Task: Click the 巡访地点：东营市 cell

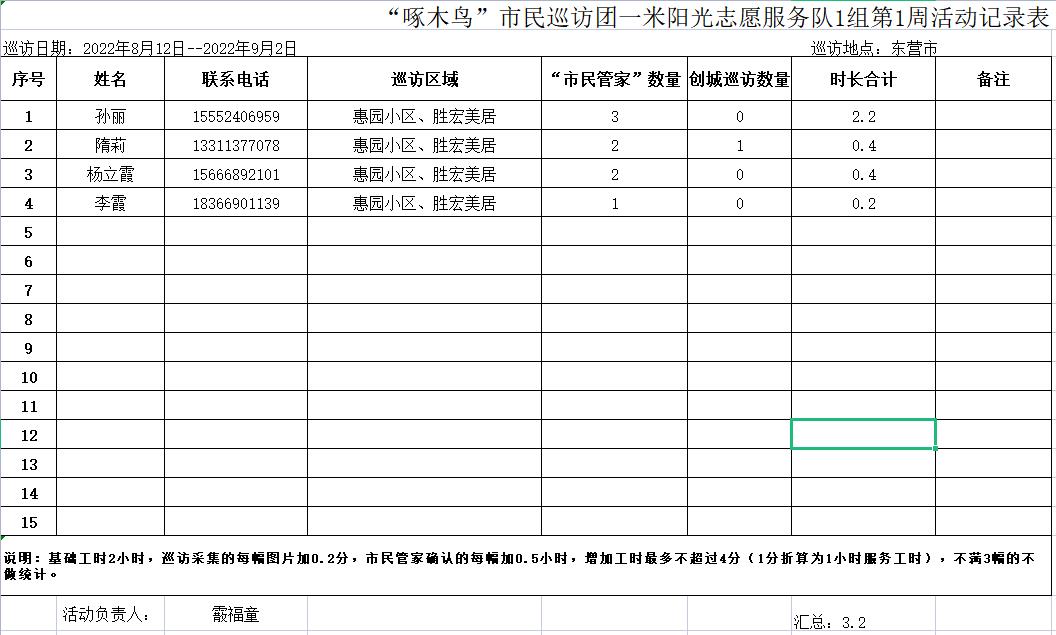Action: click(x=874, y=48)
